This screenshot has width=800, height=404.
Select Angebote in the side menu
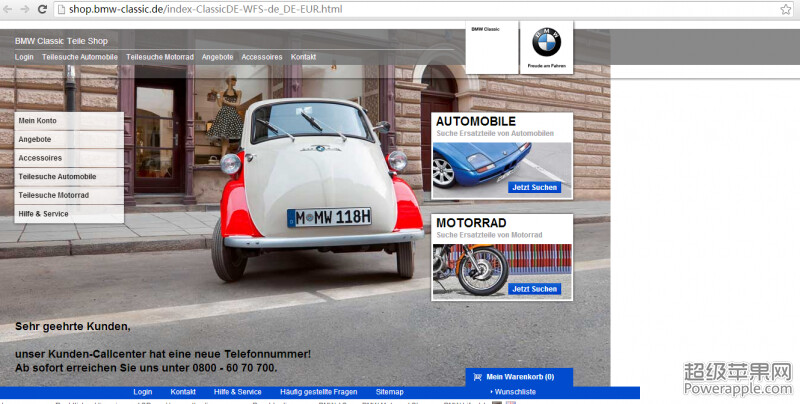click(x=69, y=139)
